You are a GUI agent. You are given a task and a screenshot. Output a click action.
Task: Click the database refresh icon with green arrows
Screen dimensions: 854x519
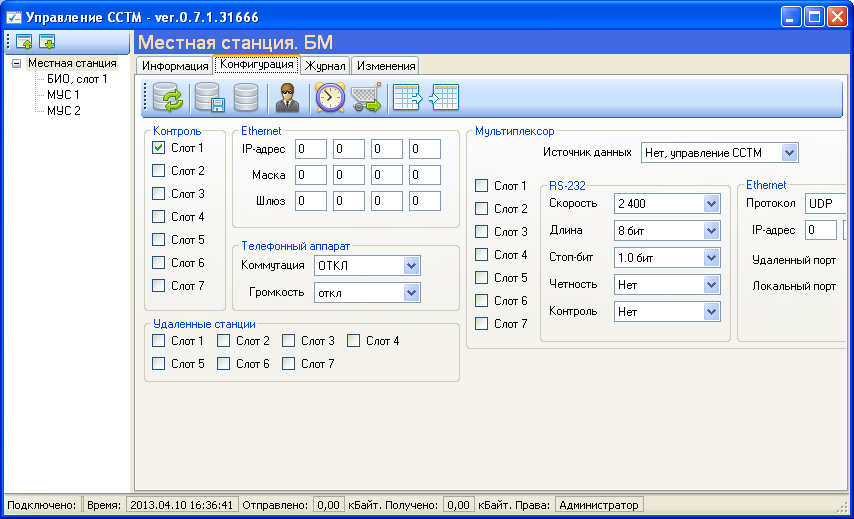pos(168,97)
